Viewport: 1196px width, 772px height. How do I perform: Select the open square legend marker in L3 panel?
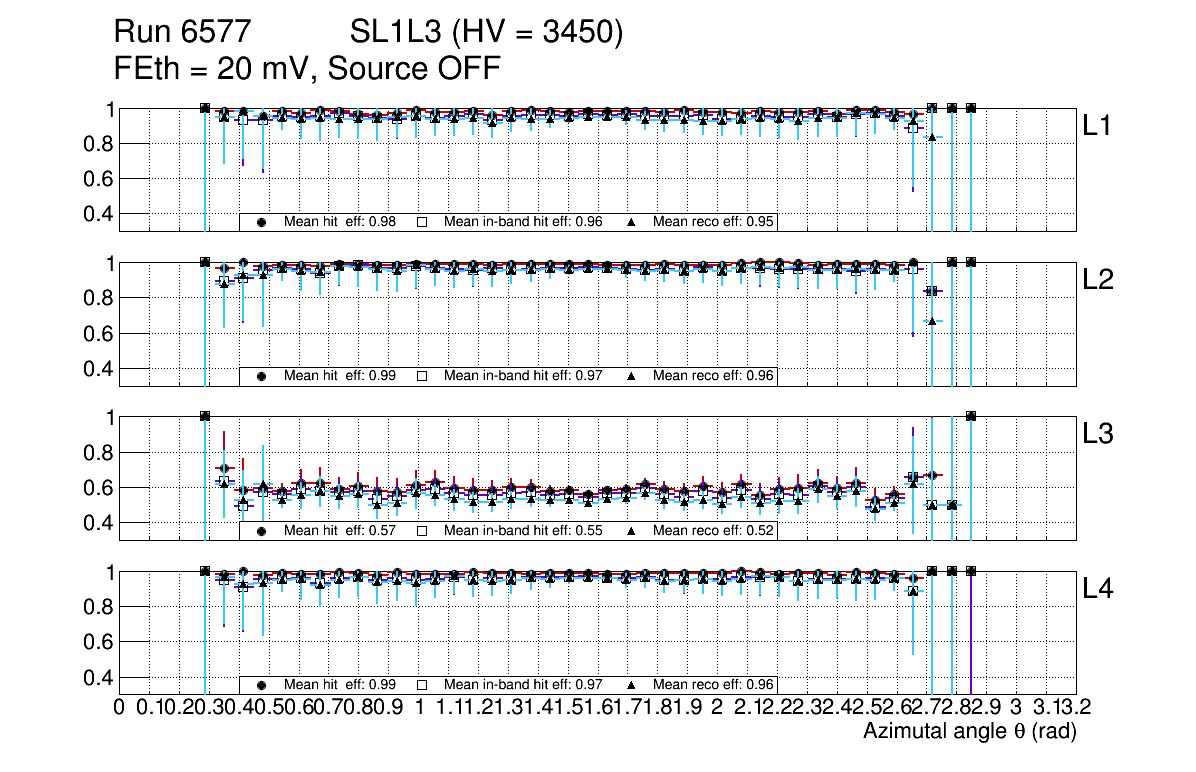pyautogui.click(x=422, y=531)
